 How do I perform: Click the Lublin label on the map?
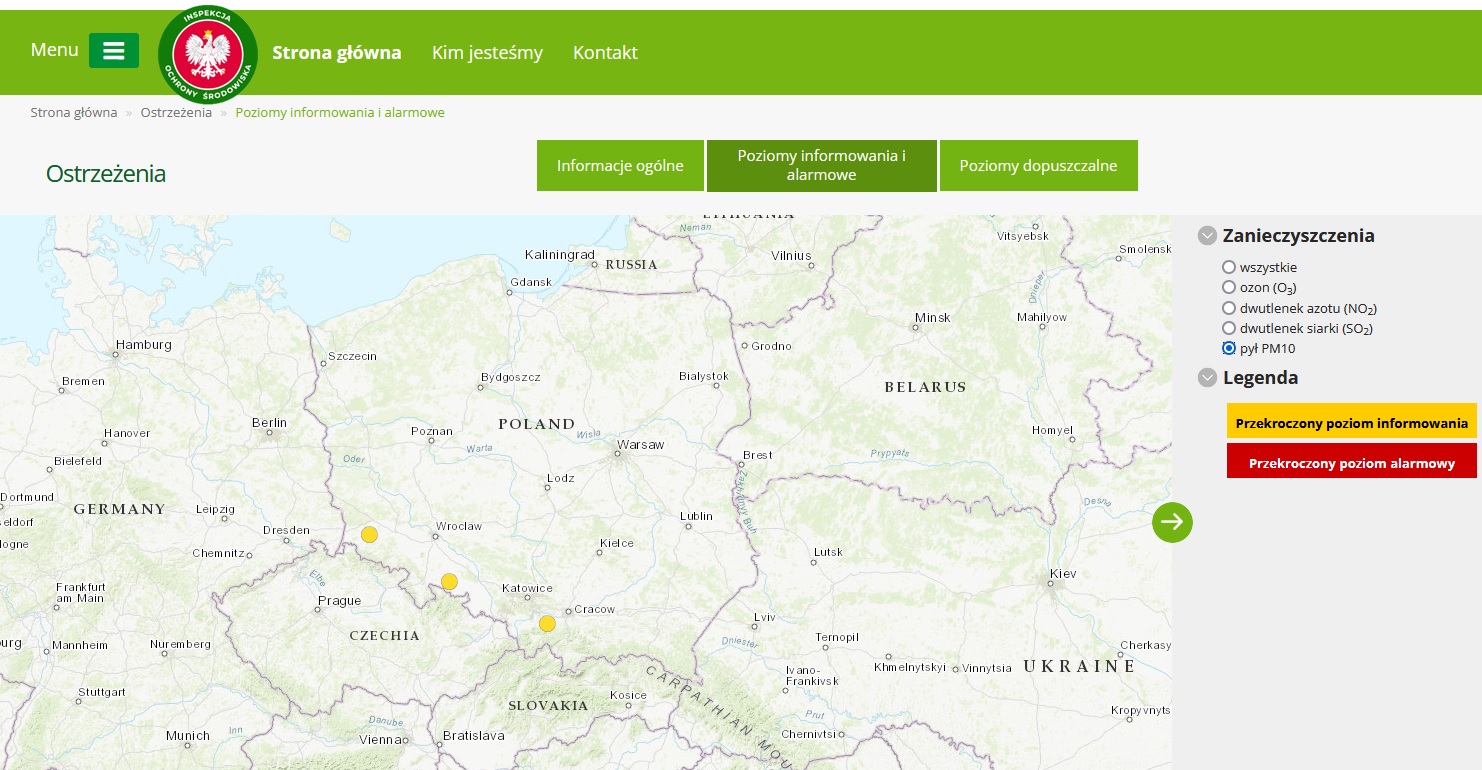[x=696, y=516]
